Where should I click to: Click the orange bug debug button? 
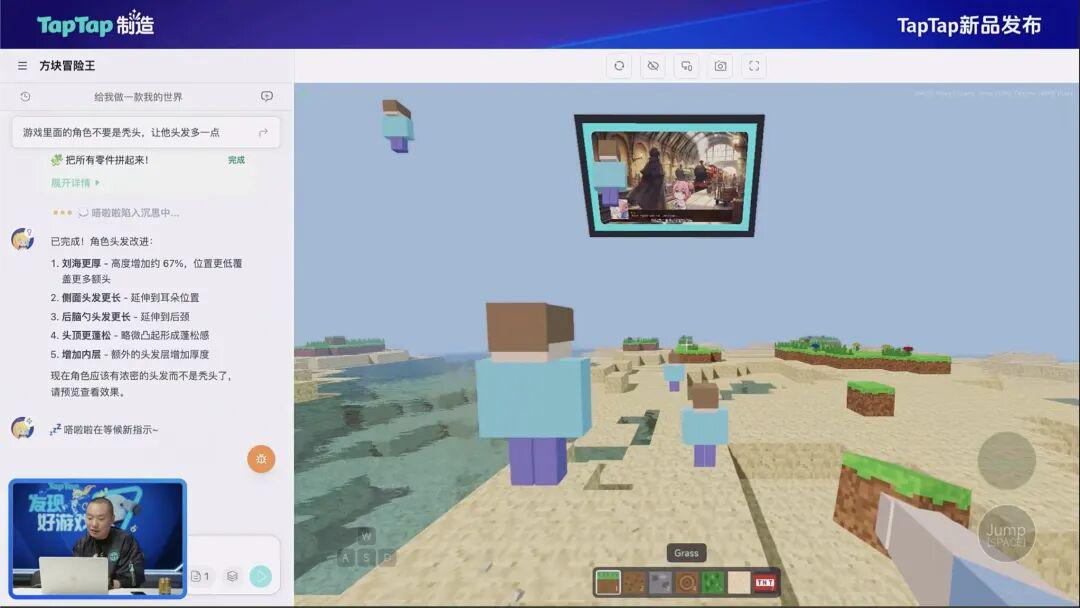click(x=261, y=459)
